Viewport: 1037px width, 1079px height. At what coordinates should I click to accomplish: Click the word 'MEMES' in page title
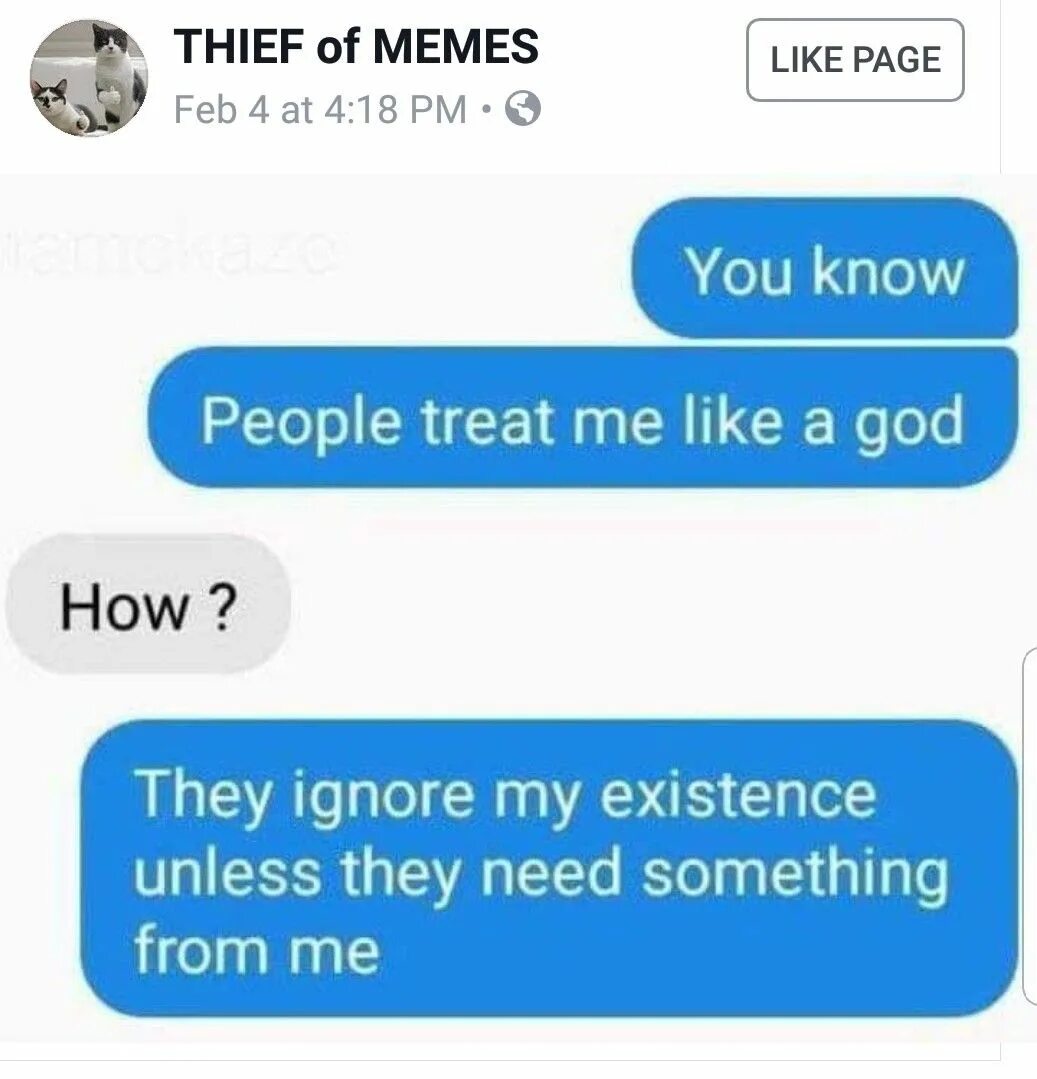point(456,46)
